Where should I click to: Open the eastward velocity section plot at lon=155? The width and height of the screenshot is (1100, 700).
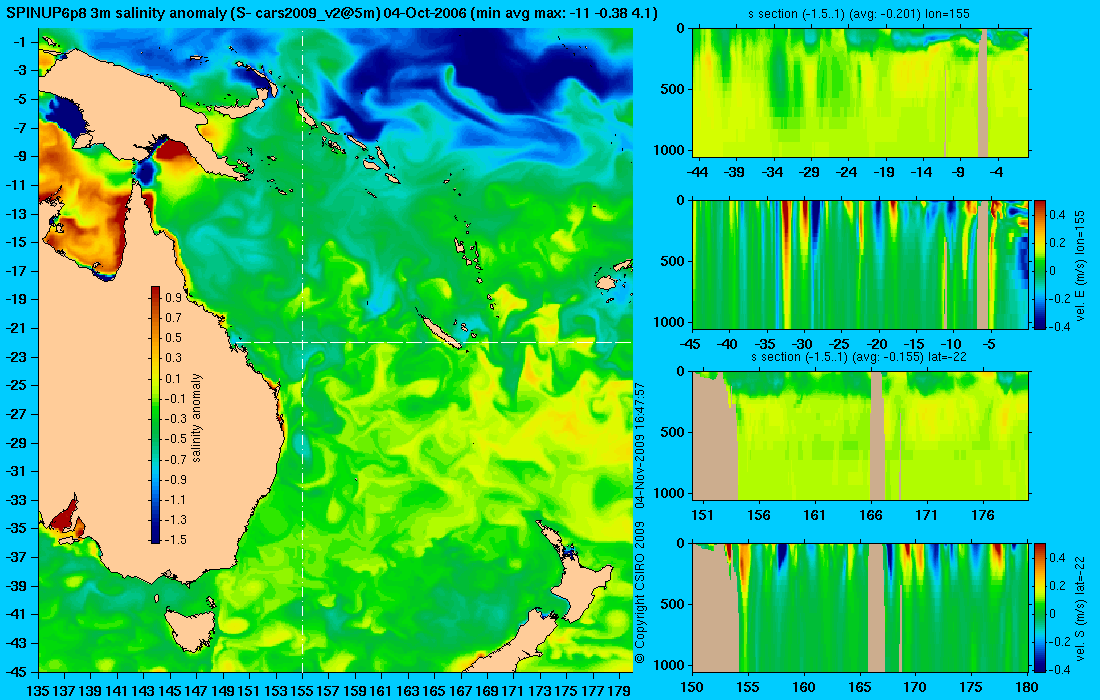tap(861, 264)
